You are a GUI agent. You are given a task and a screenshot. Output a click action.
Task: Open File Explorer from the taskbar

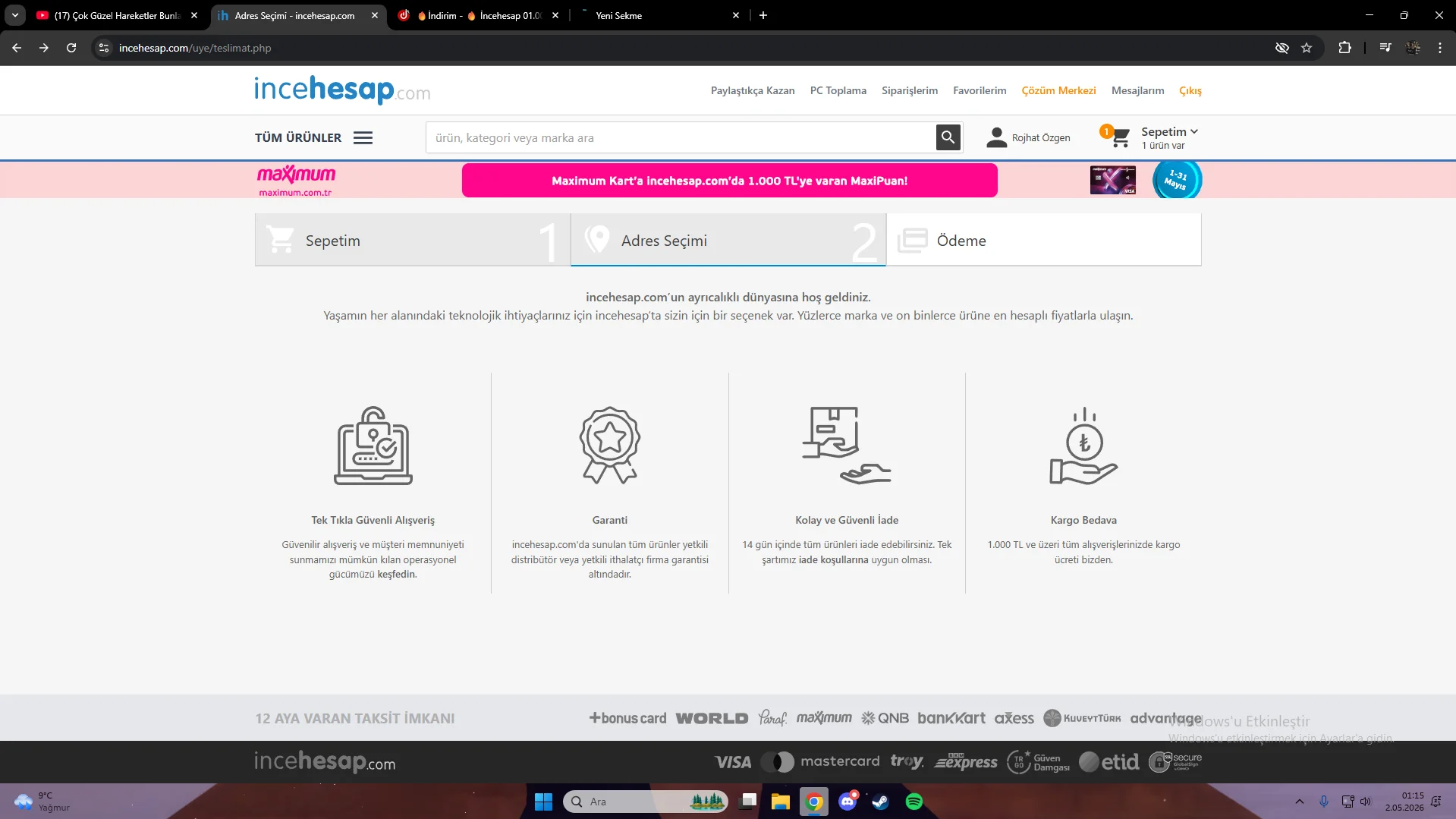[x=781, y=802]
